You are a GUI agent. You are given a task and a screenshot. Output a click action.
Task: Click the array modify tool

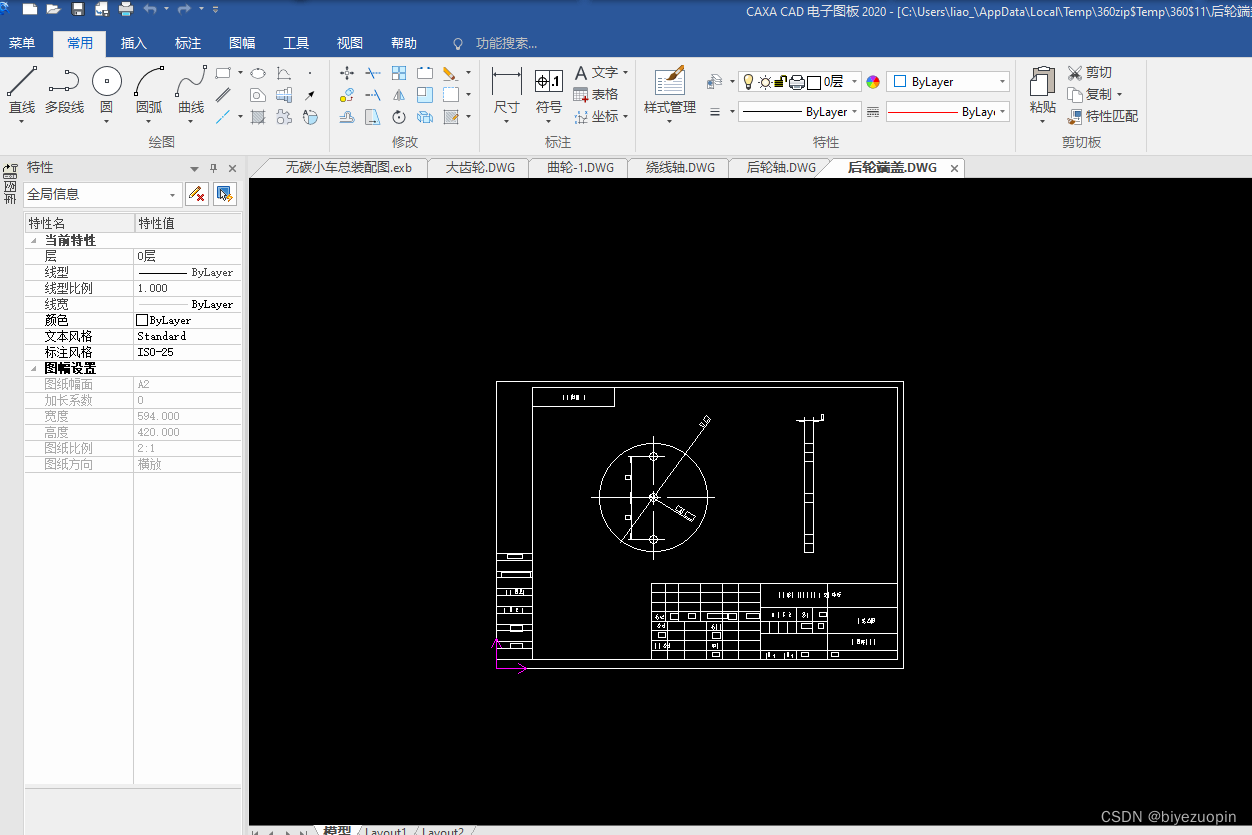(399, 73)
